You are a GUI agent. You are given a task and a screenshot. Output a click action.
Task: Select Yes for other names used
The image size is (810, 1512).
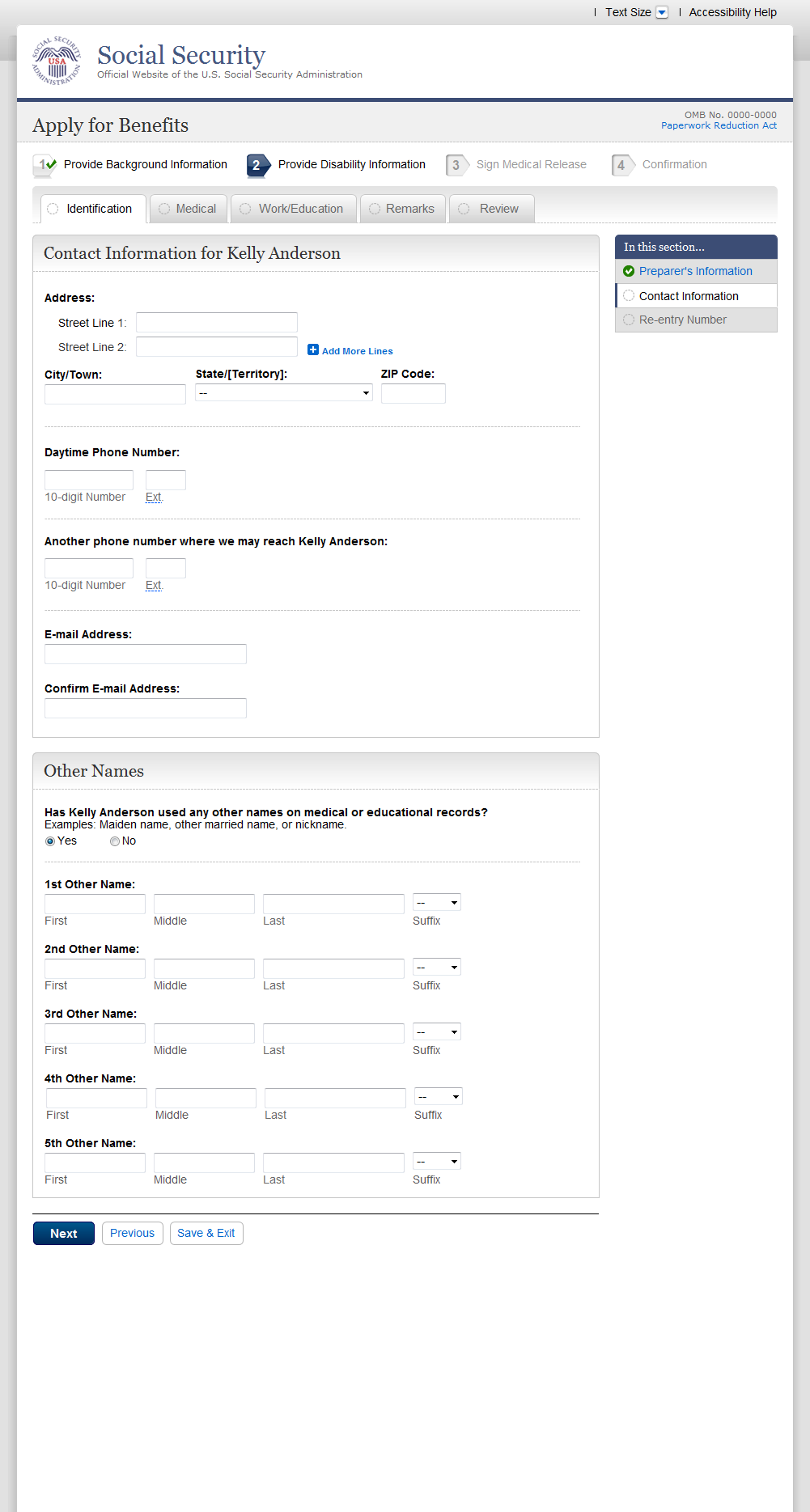pos(50,841)
